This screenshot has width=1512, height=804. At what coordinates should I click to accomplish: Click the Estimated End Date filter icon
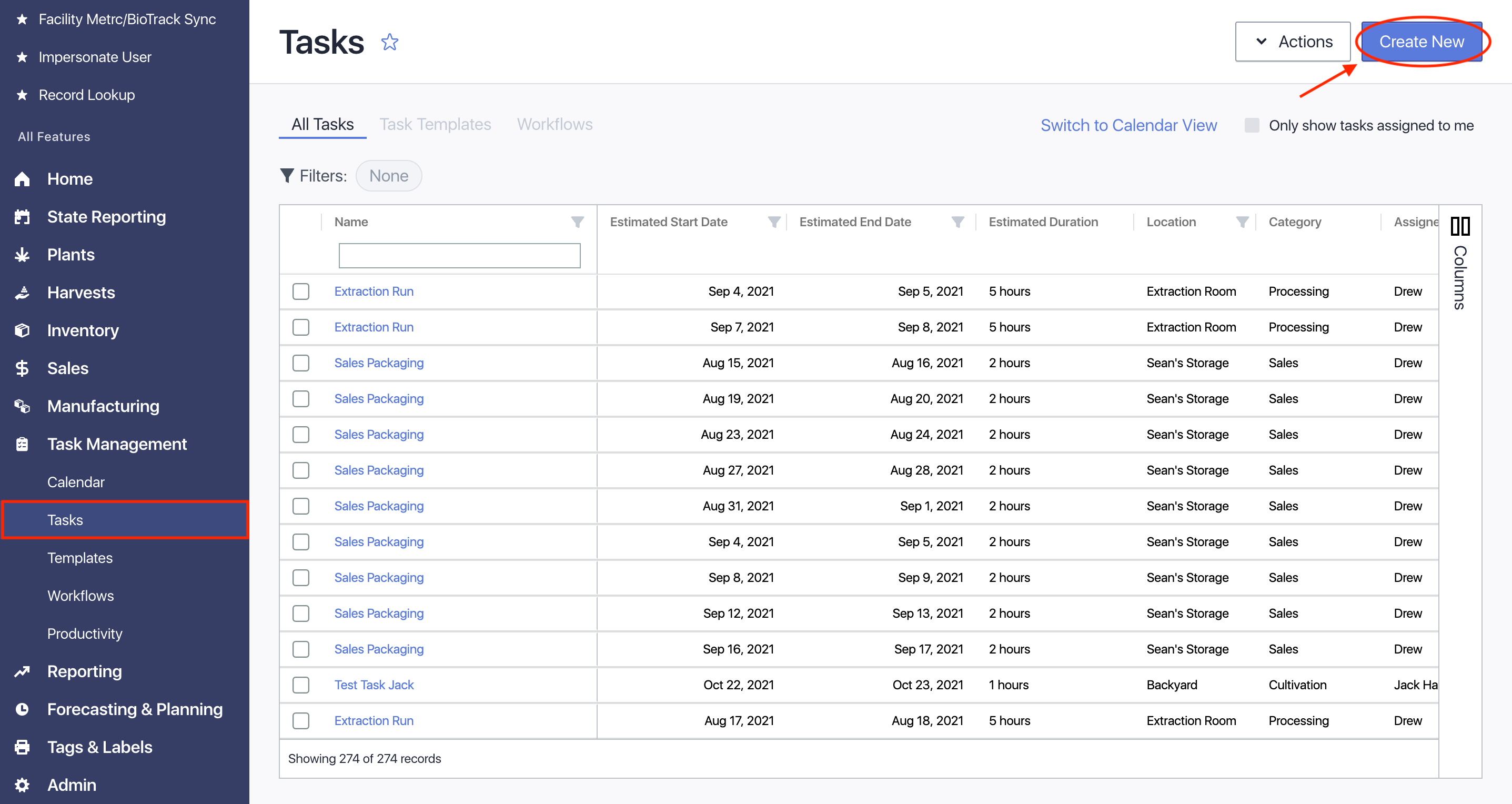(x=957, y=222)
